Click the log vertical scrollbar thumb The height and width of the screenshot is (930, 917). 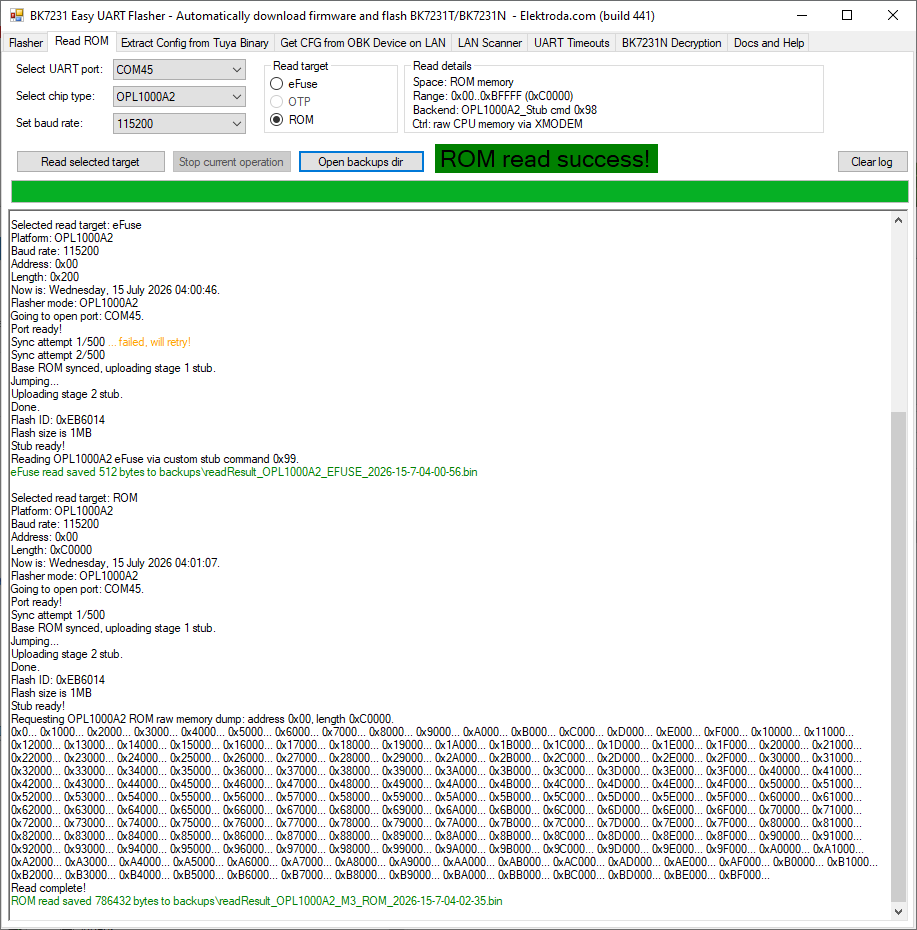(x=899, y=655)
